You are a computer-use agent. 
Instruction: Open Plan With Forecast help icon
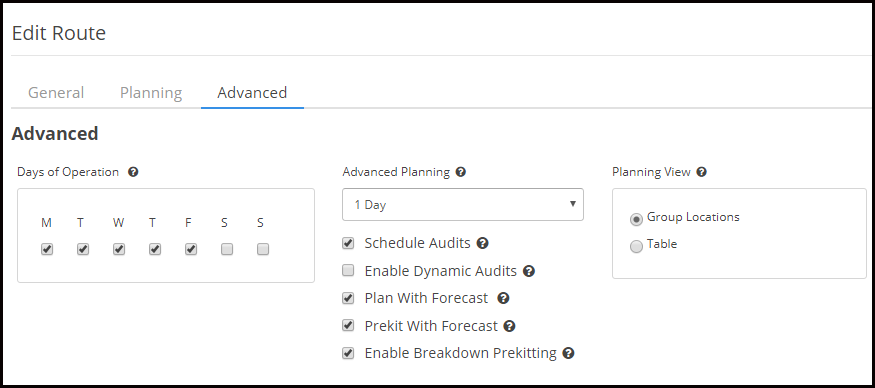coord(503,298)
